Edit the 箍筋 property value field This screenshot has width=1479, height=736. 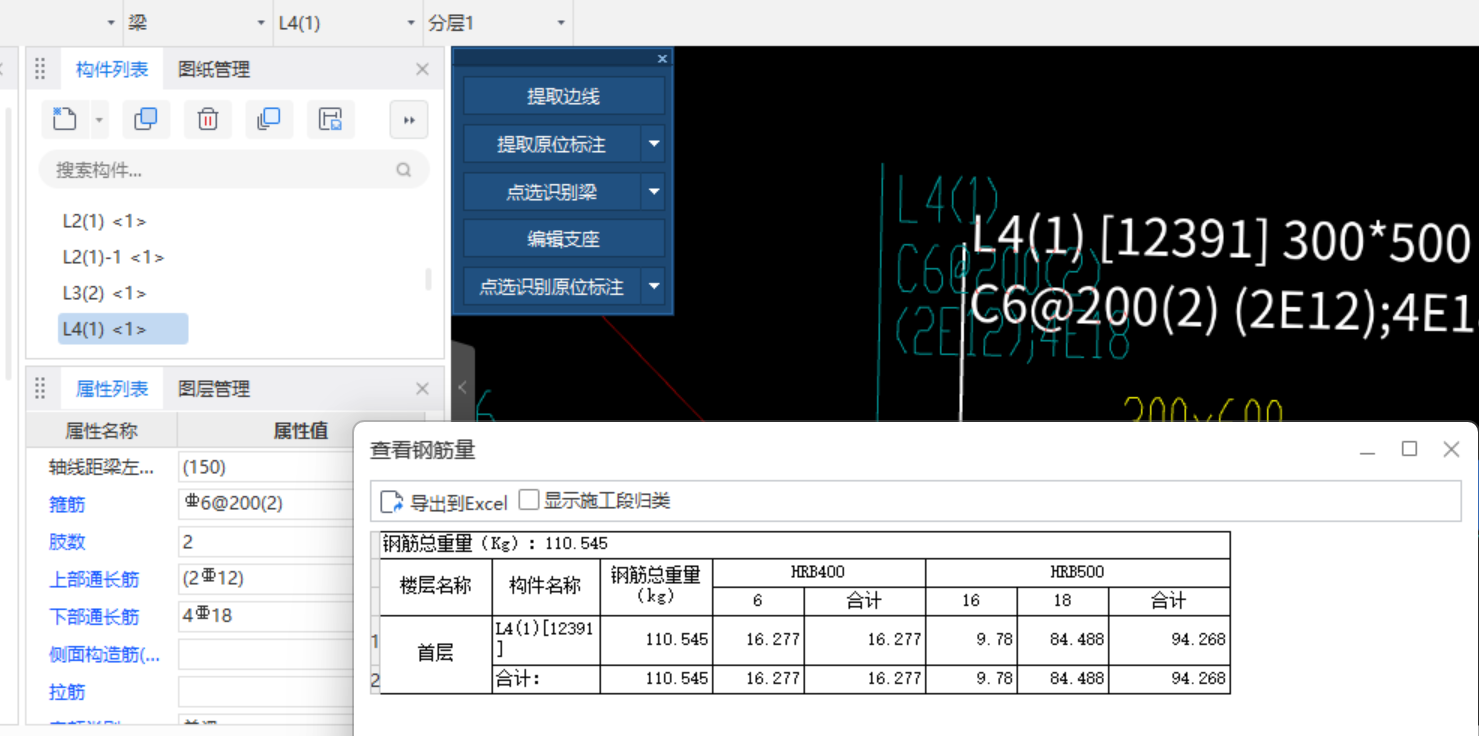(266, 504)
